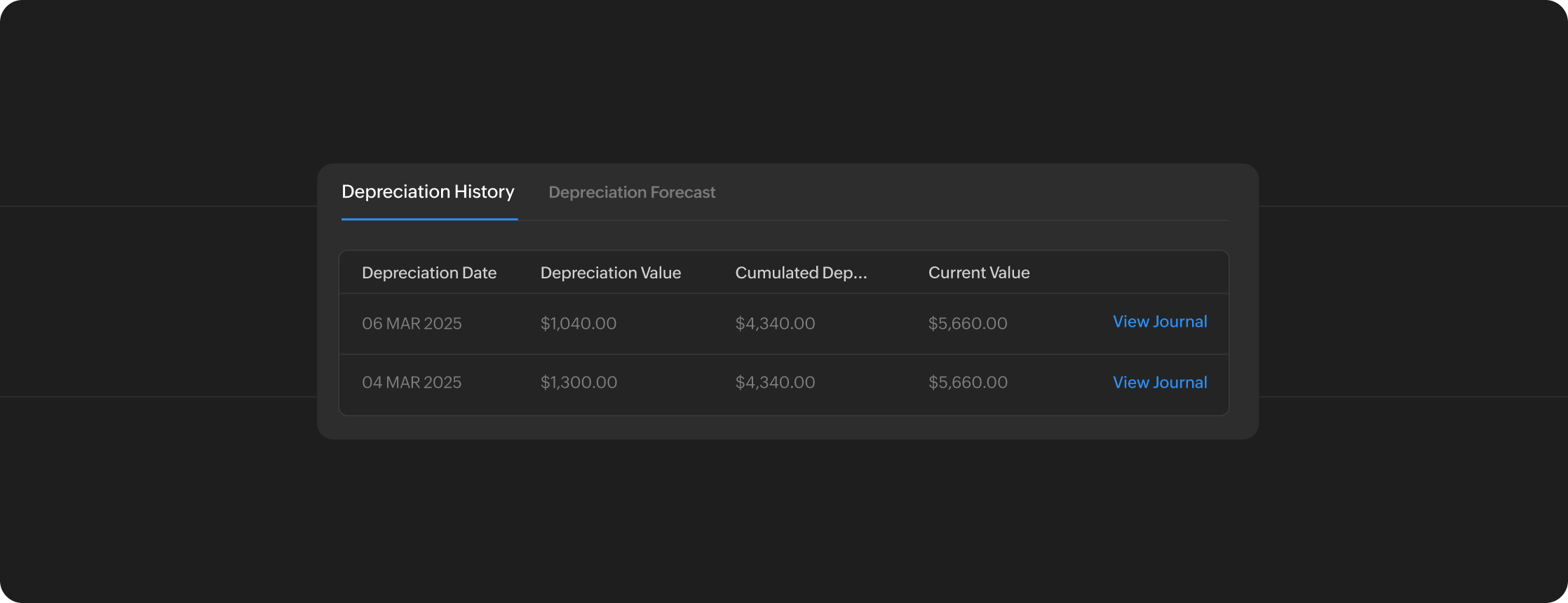Select the truncated Cumulated Dep... column header
Screen dimensions: 1568x603
(x=801, y=273)
